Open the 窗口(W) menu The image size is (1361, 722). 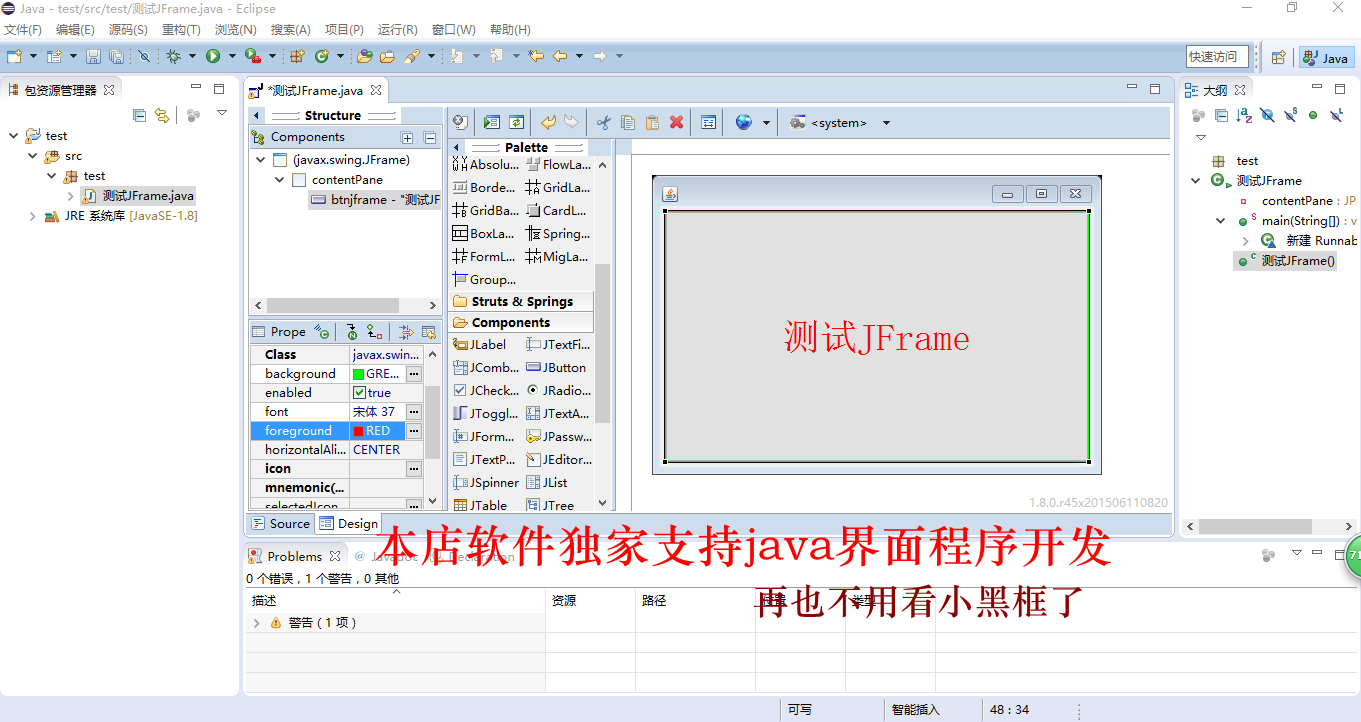pyautogui.click(x=454, y=30)
